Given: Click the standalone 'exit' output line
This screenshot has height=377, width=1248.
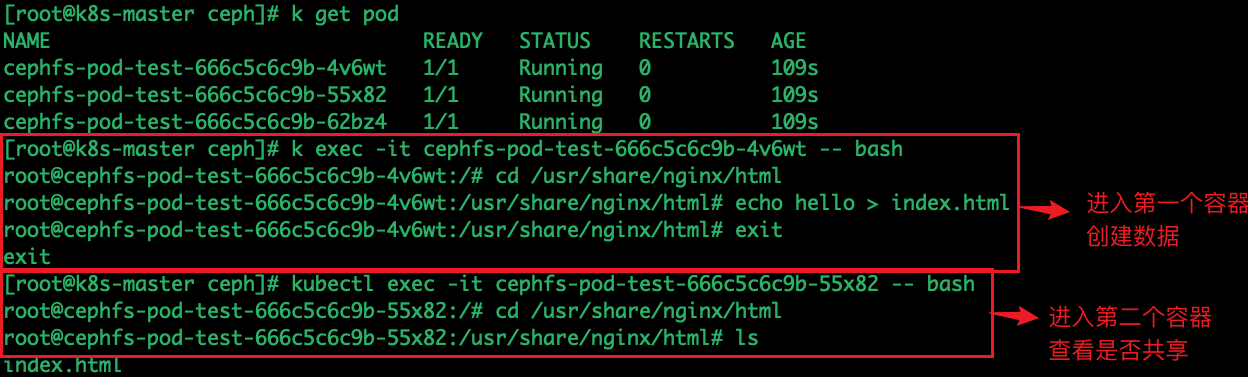Looking at the screenshot, I should click(27, 257).
